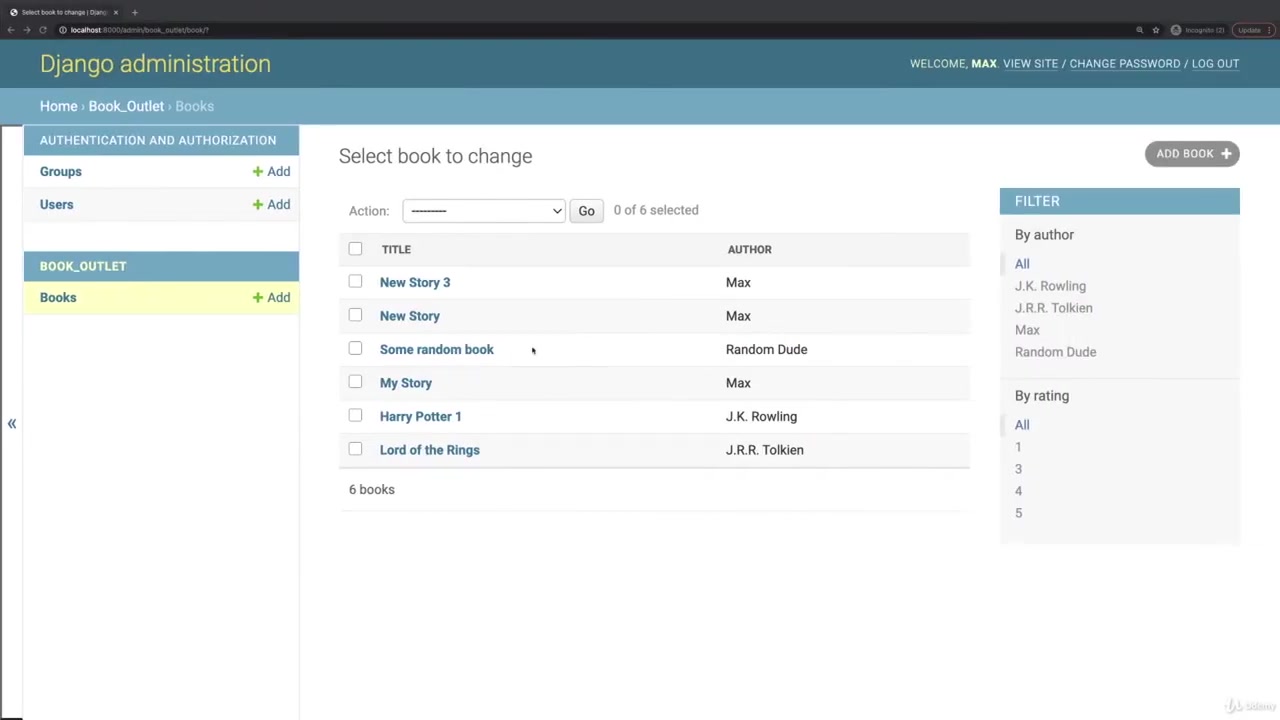1280x720 pixels.
Task: Reload the page with the browser refresh icon
Action: (x=43, y=30)
